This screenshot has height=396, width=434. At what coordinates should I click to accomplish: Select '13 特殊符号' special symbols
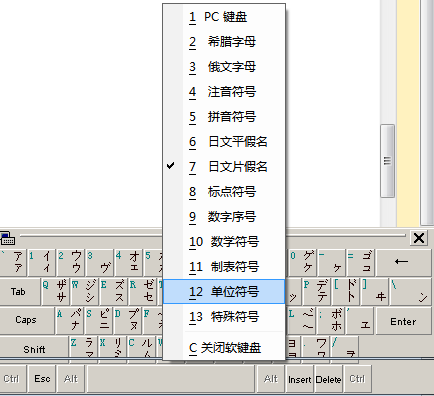tap(224, 317)
